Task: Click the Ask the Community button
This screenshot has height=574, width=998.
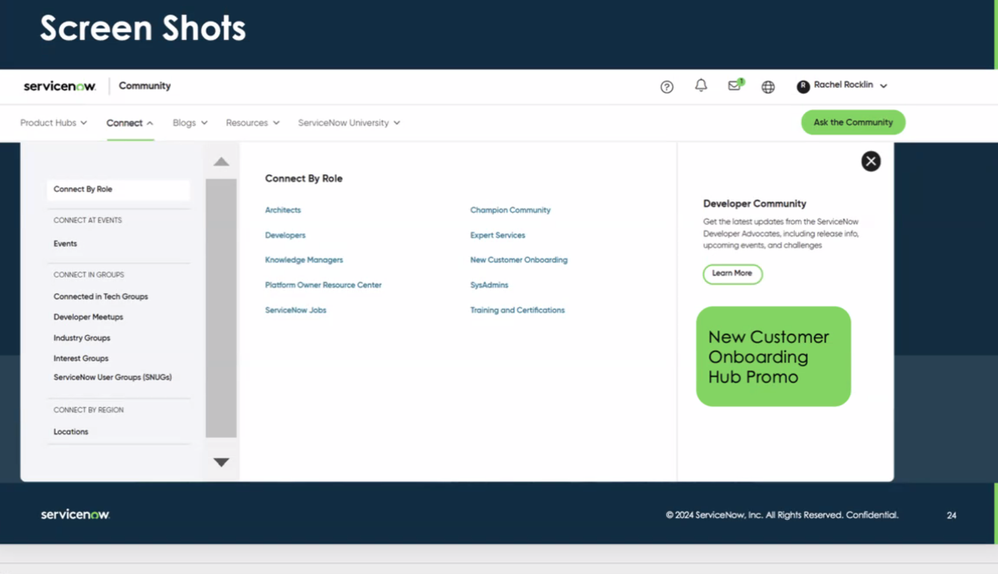Action: pyautogui.click(x=853, y=122)
